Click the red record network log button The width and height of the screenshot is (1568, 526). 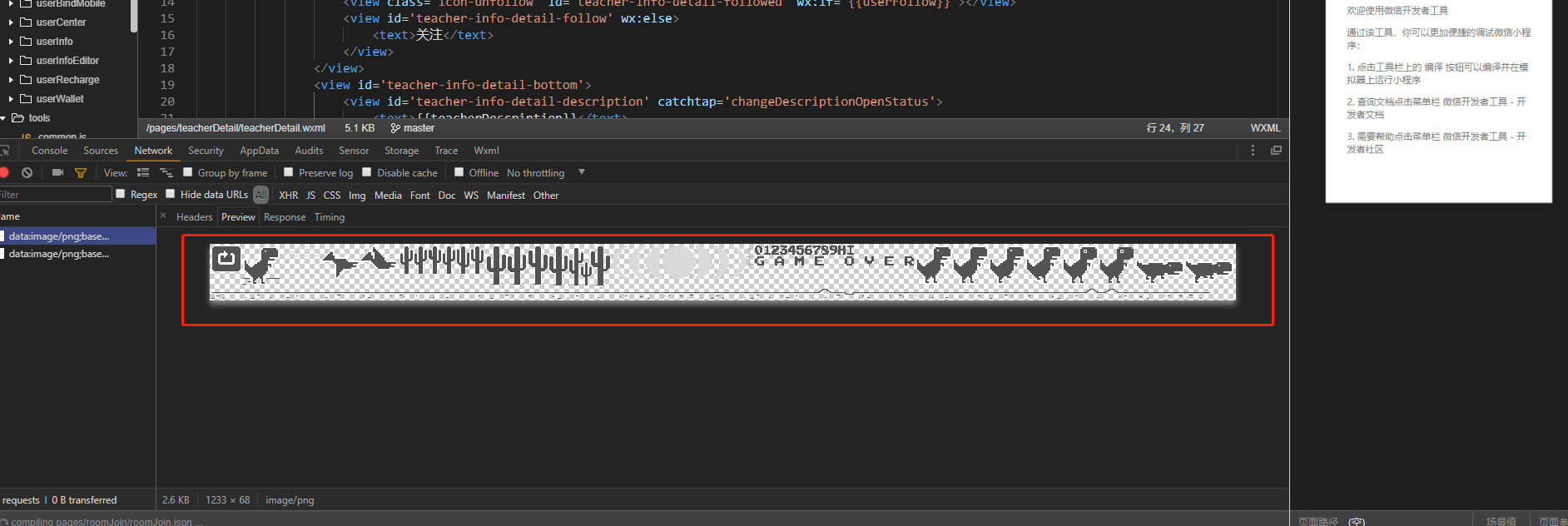coord(4,172)
